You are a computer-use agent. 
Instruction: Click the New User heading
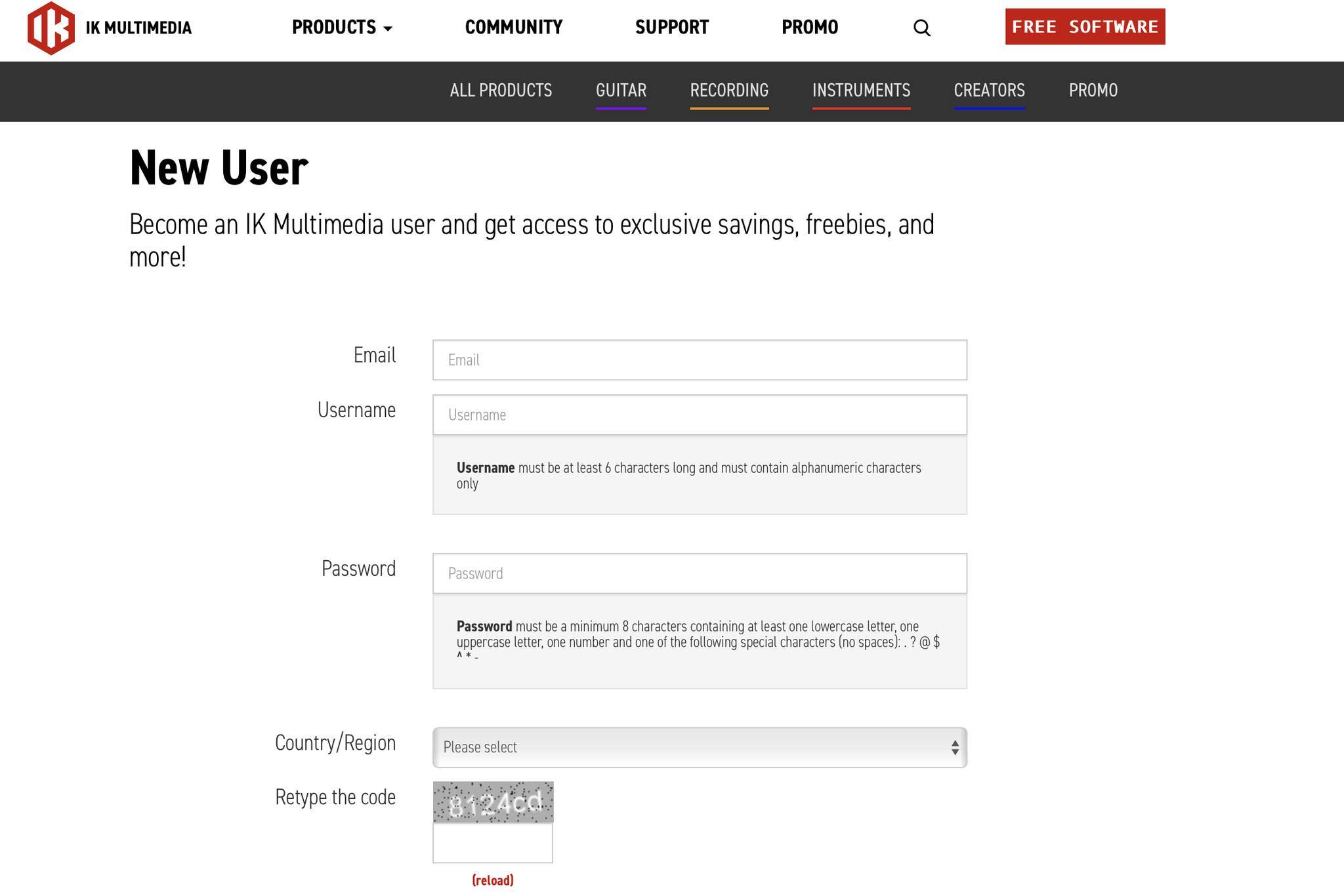click(219, 169)
